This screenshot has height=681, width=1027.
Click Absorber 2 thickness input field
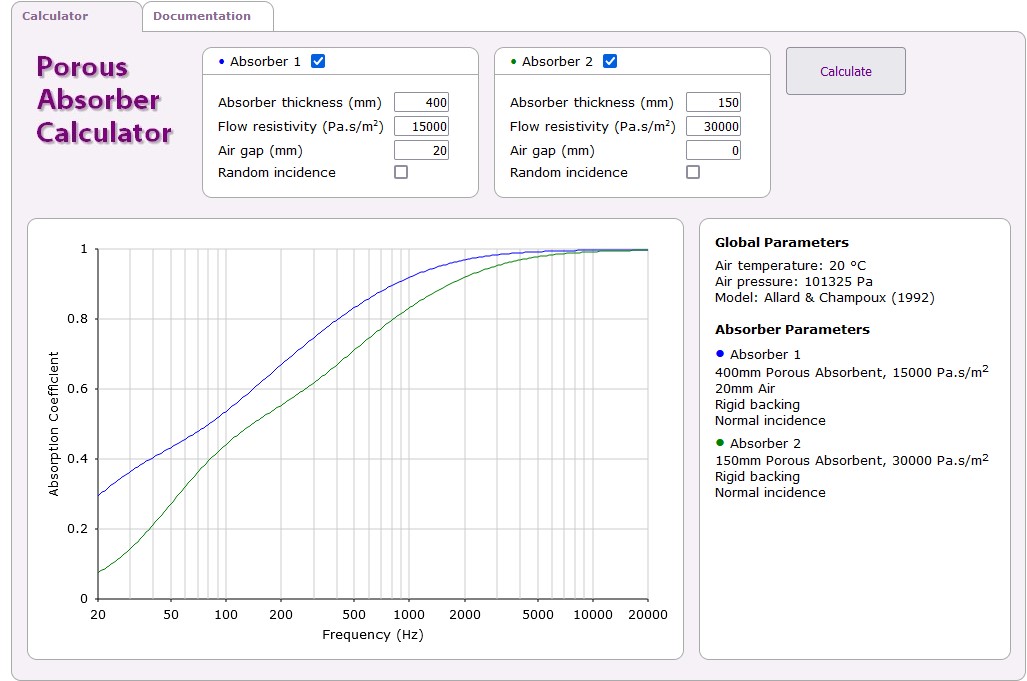pyautogui.click(x=713, y=102)
